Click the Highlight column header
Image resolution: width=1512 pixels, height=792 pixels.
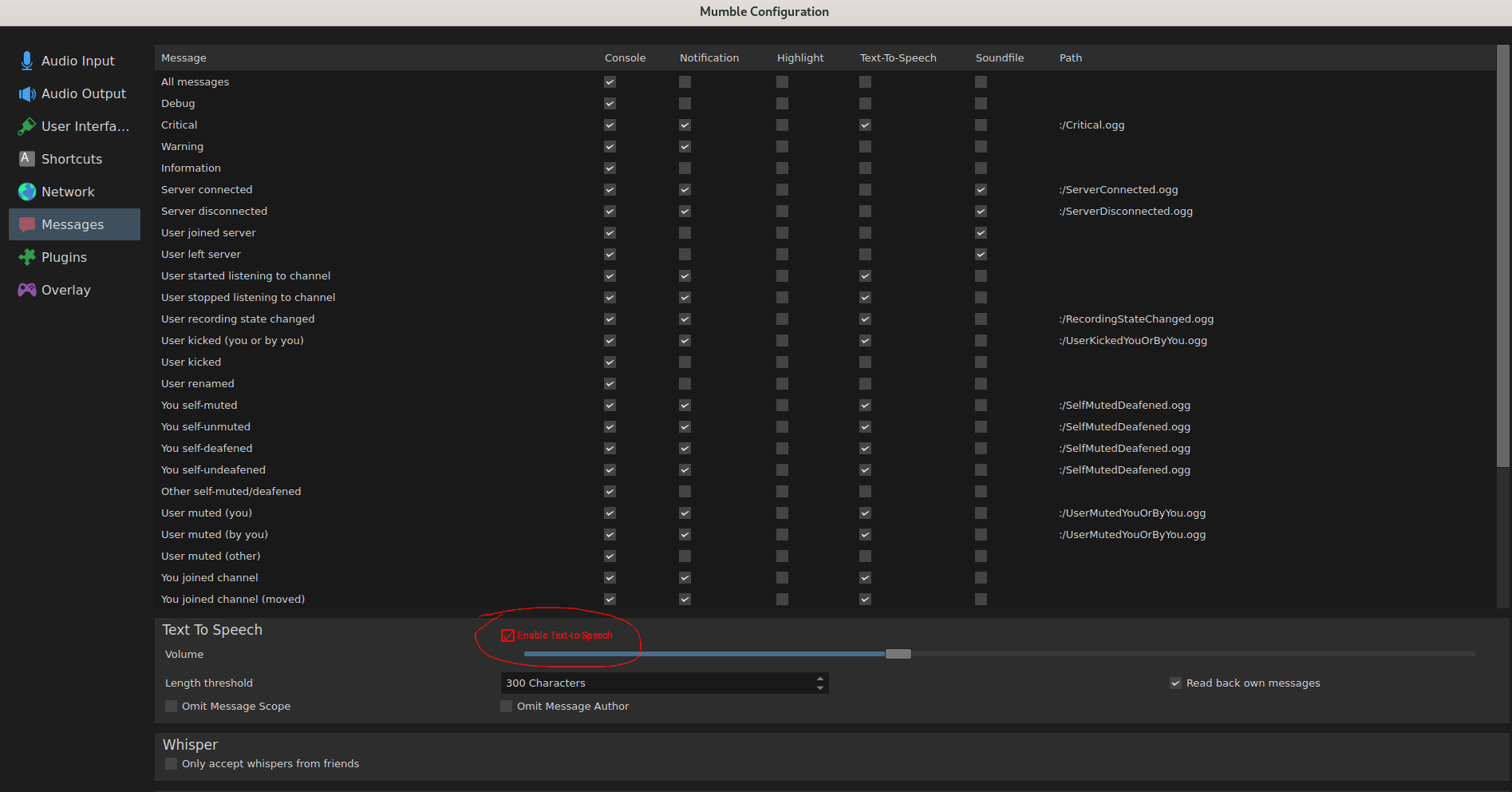(800, 57)
